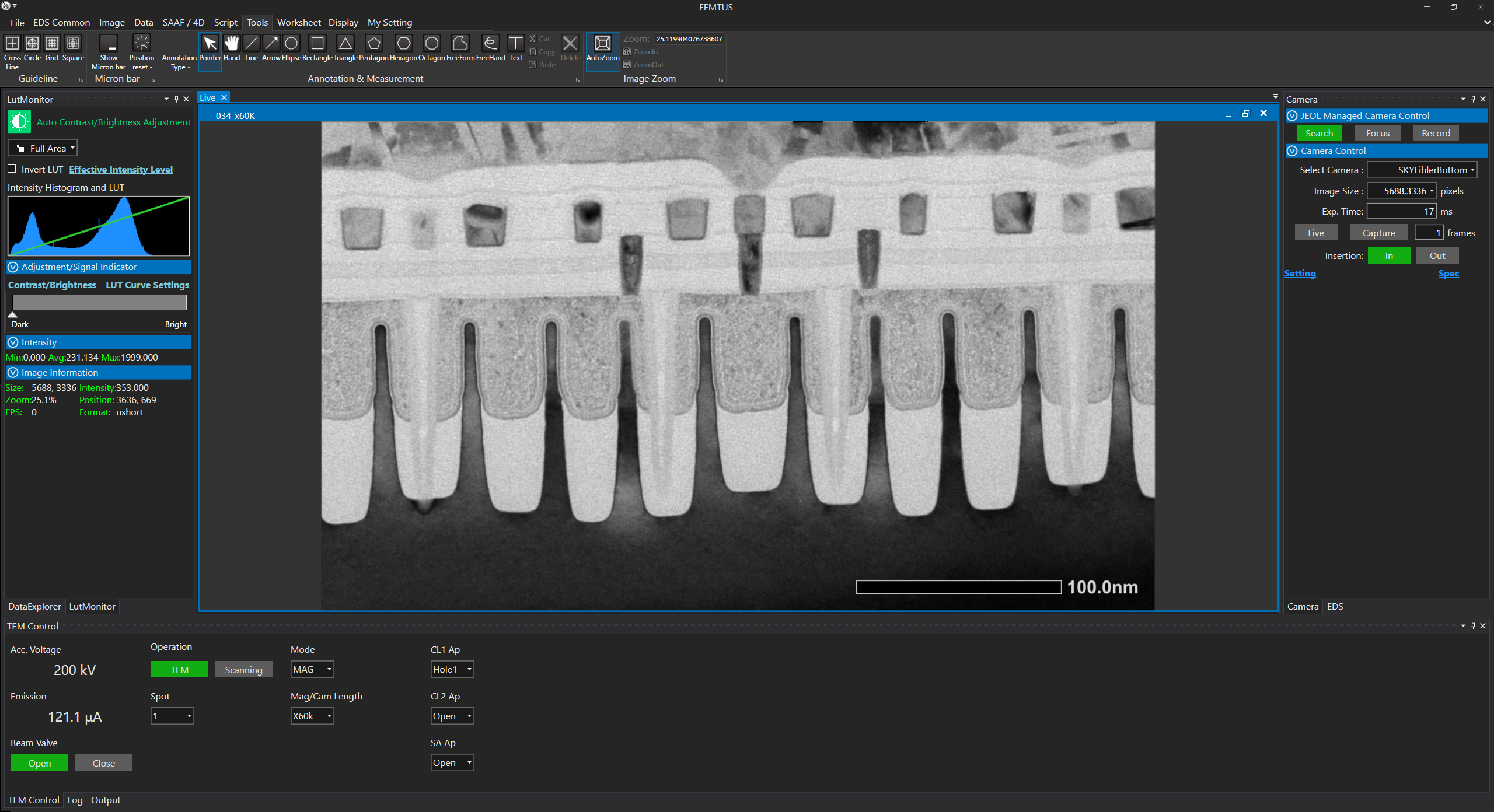This screenshot has height=812, width=1494.
Task: Click the AutoZoom icon
Action: click(x=602, y=44)
